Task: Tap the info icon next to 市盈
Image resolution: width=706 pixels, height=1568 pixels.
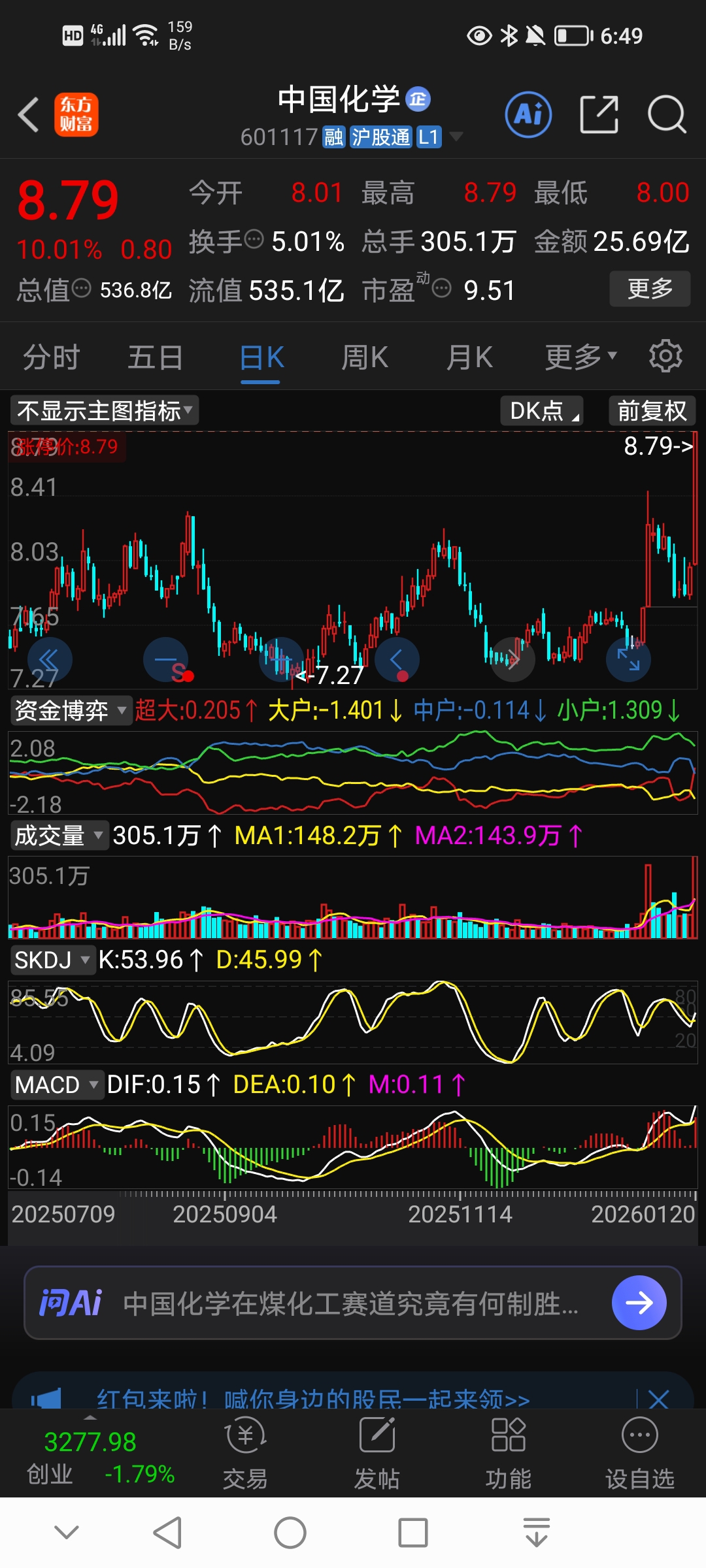Action: coord(442,288)
